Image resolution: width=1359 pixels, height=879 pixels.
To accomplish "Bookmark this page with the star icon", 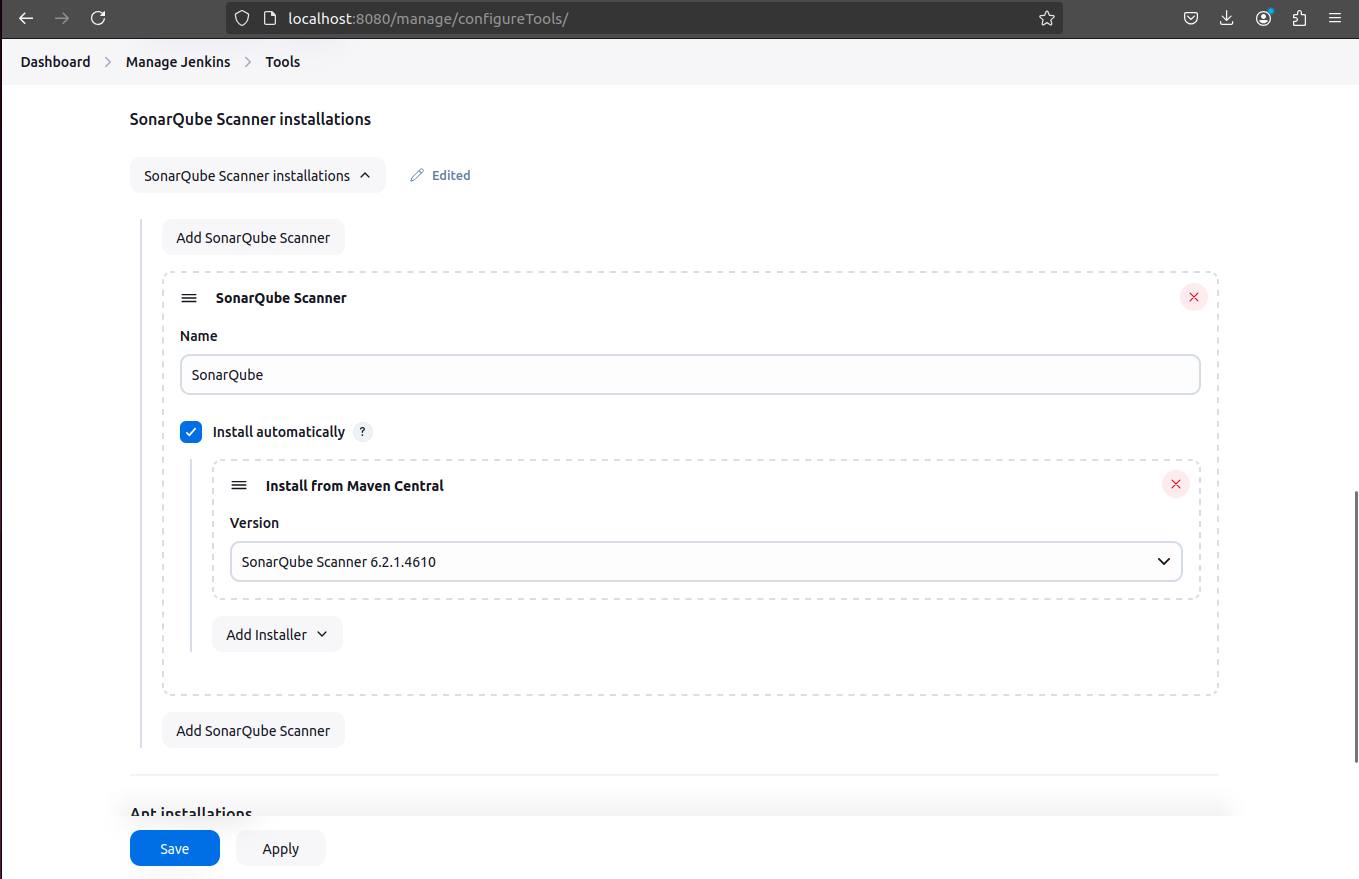I will [1047, 18].
